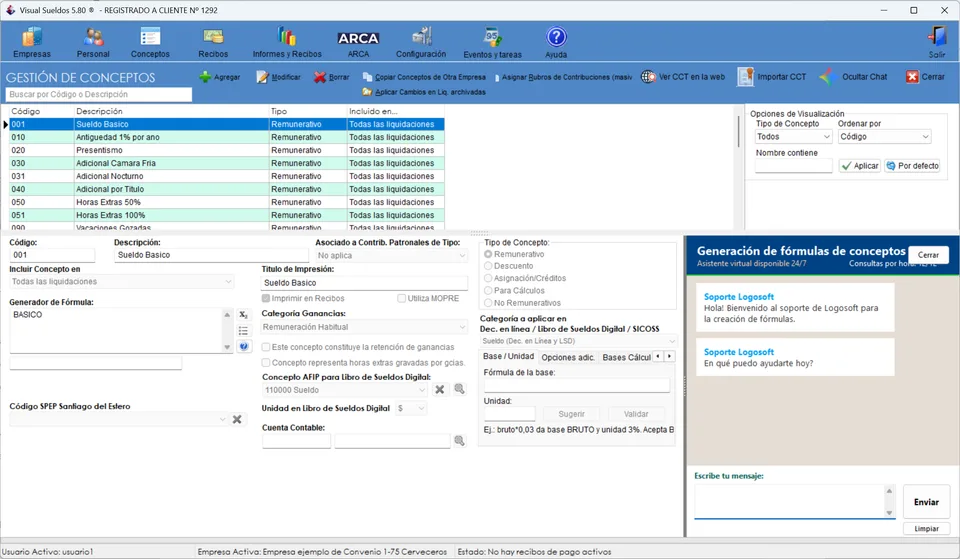Viewport: 960px width, 559px height.
Task: Click the Escribe tu mensaje text box
Action: [x=790, y=501]
